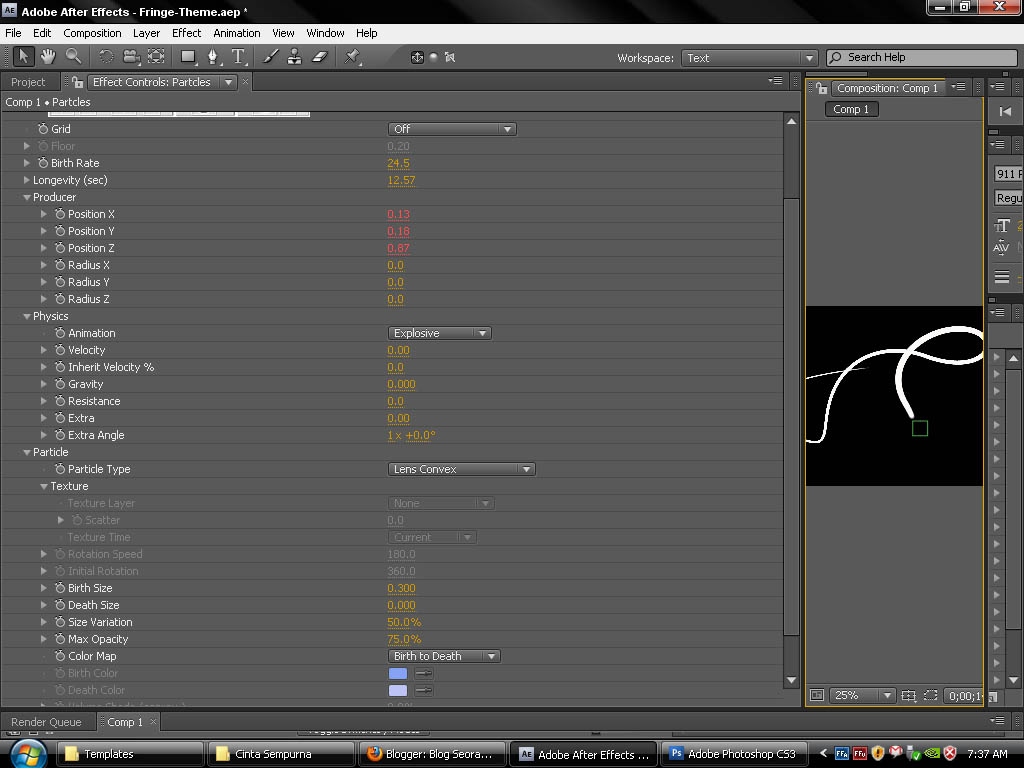Click the Effect Controls scroll down arrow

(x=792, y=680)
